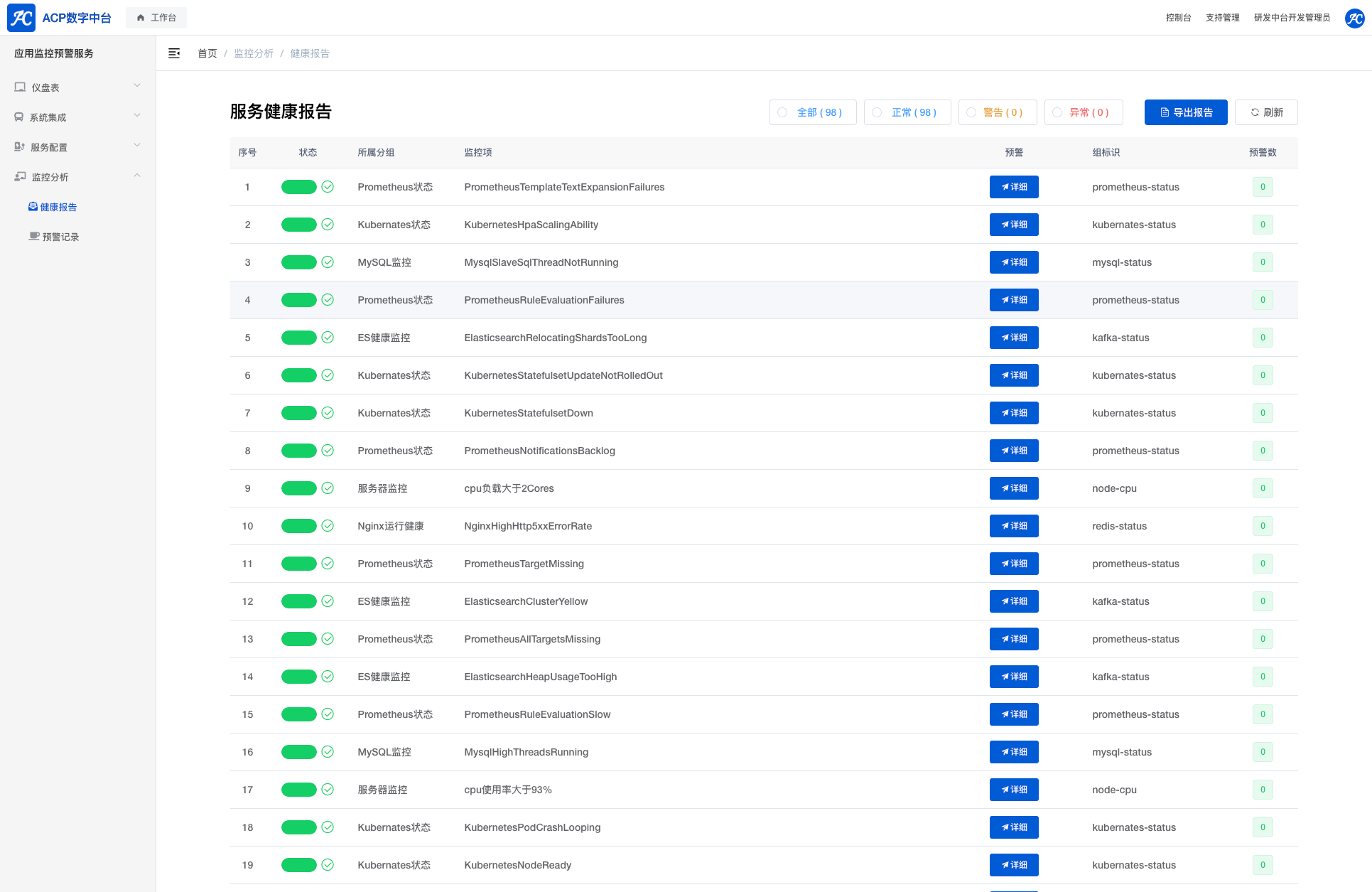1372x892 pixels.
Task: Expand the 仪表表 menu chevron
Action: 137,86
